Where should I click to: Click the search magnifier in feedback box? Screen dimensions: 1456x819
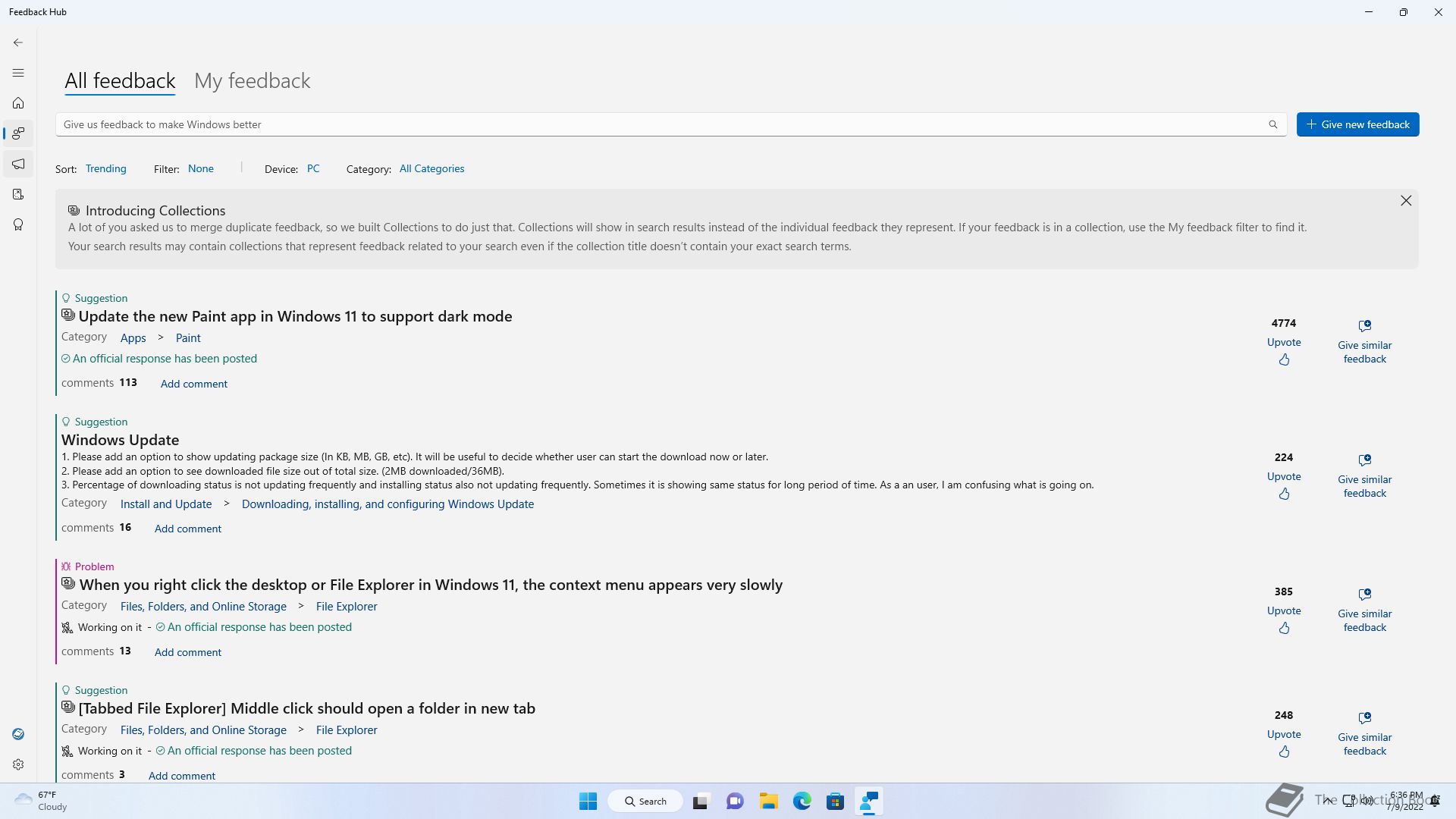click(1273, 124)
